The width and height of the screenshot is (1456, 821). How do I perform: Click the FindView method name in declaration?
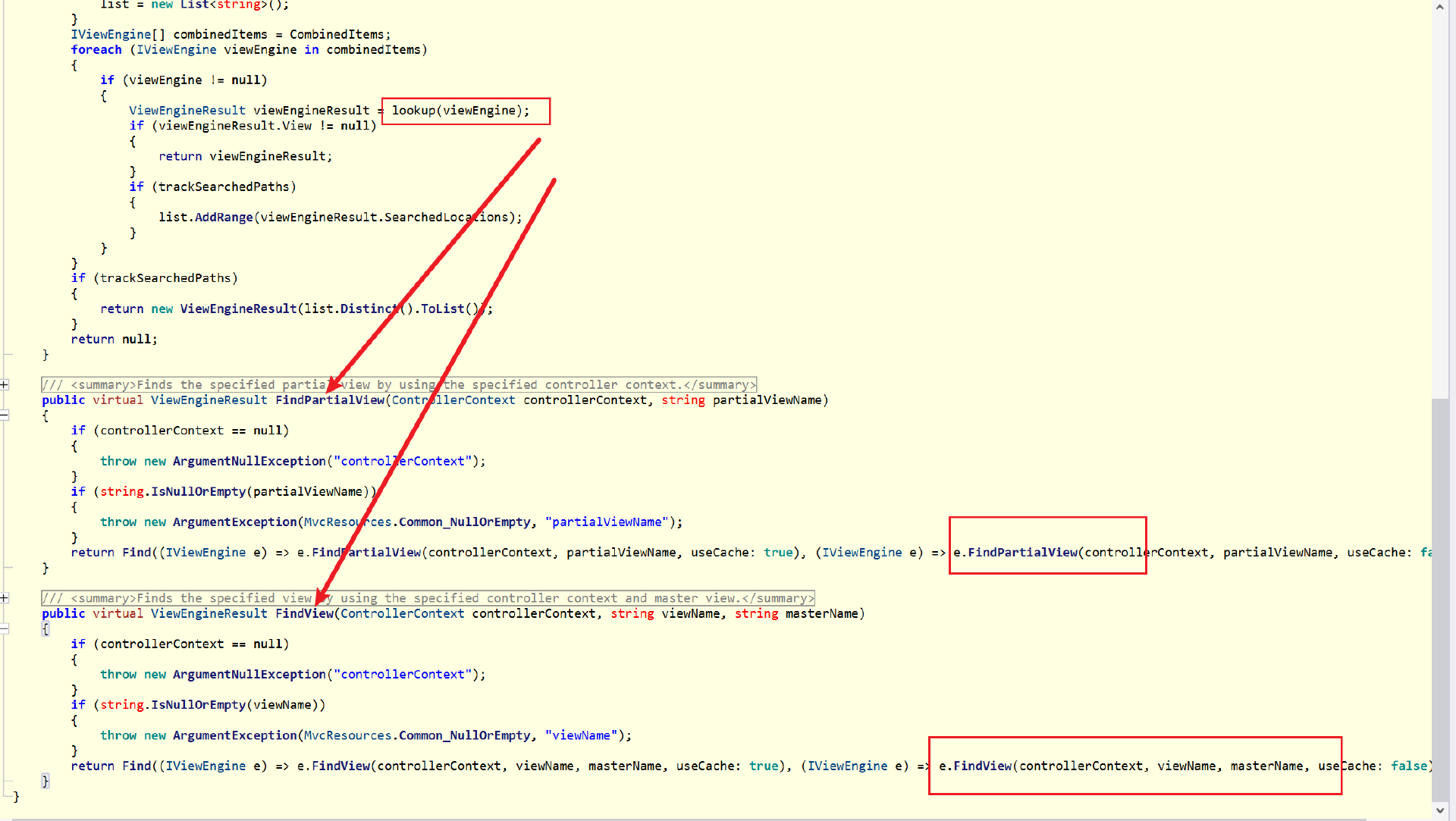pos(304,614)
